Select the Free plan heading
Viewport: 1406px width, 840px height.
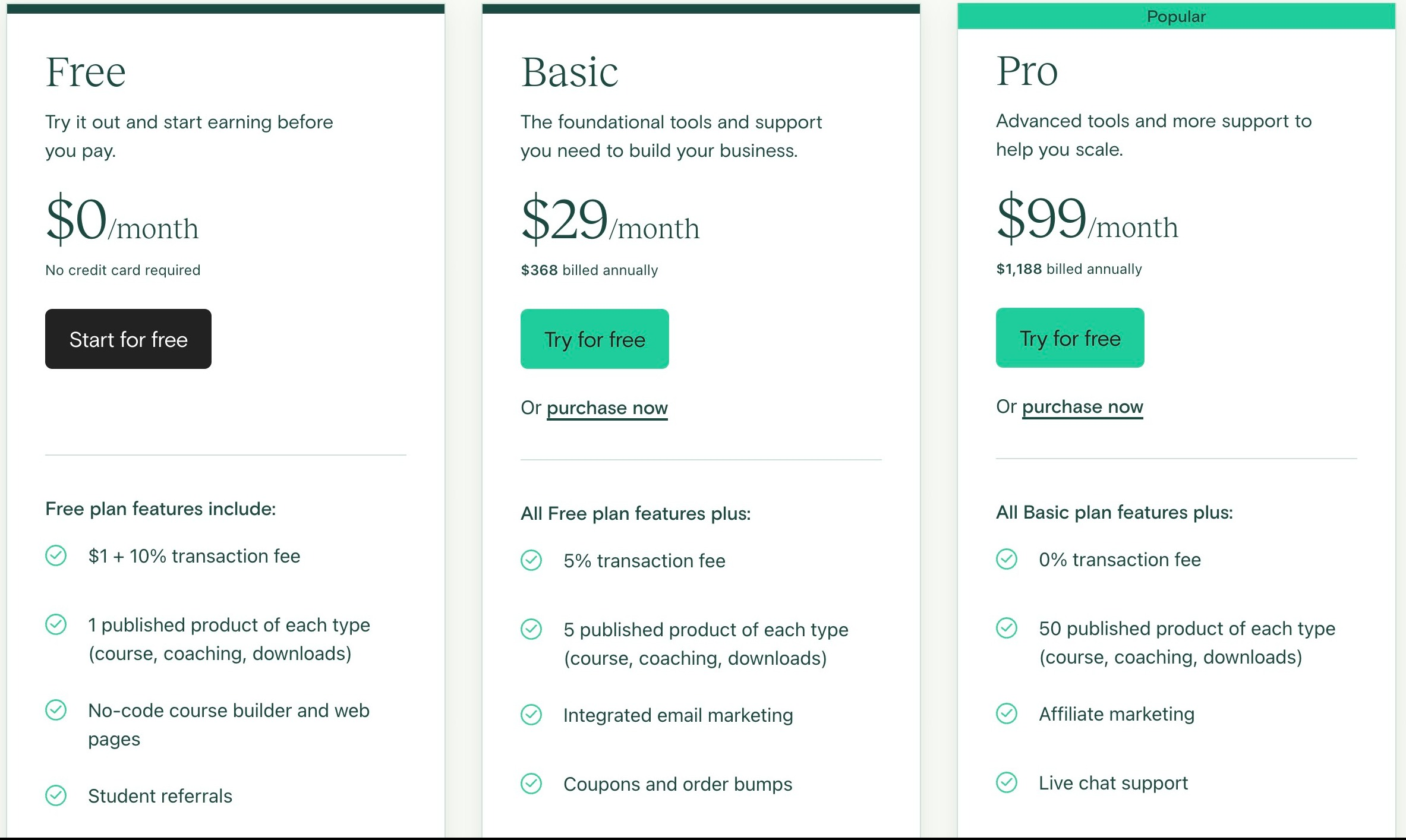(86, 72)
